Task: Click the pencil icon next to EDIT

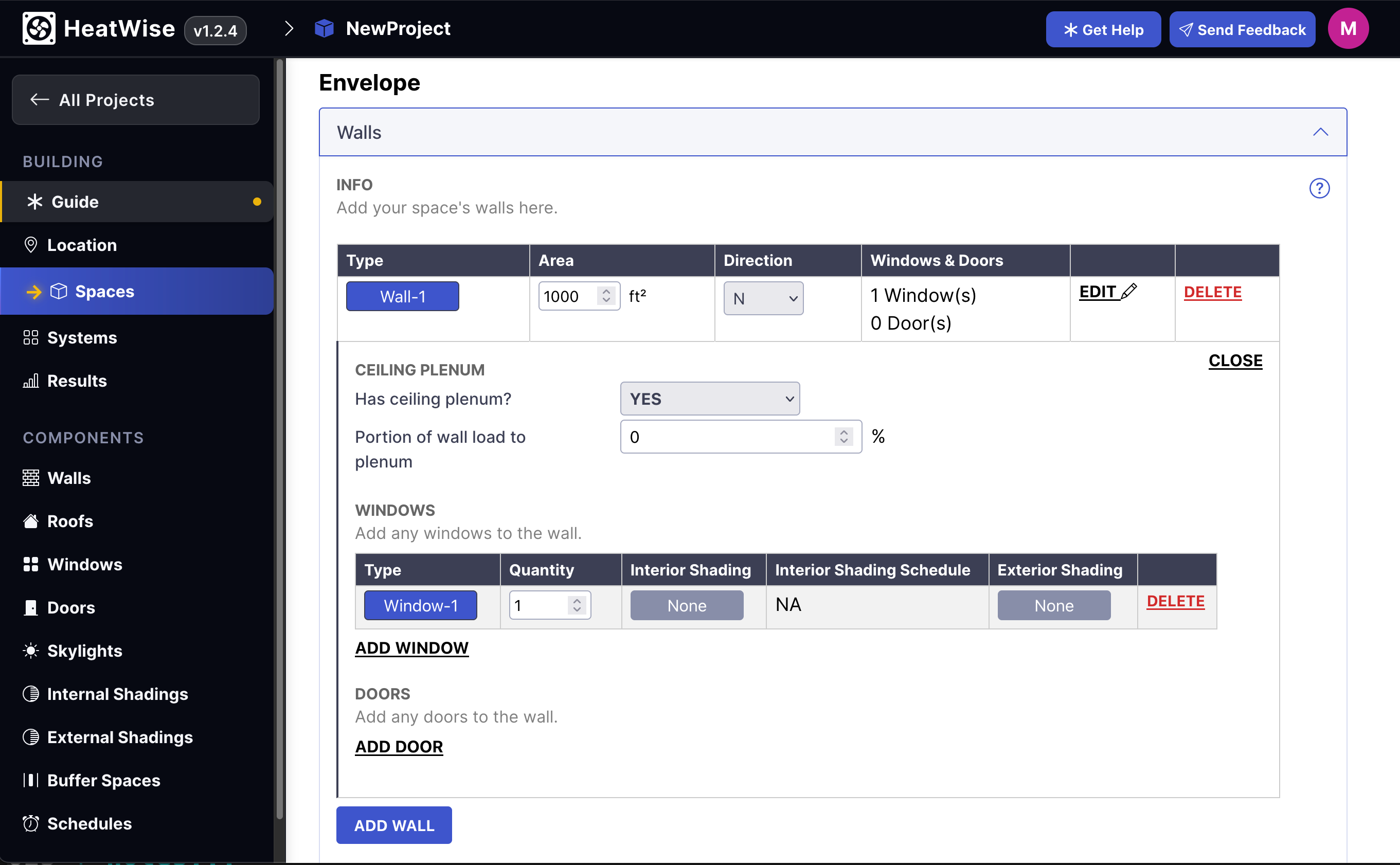Action: (x=1128, y=291)
